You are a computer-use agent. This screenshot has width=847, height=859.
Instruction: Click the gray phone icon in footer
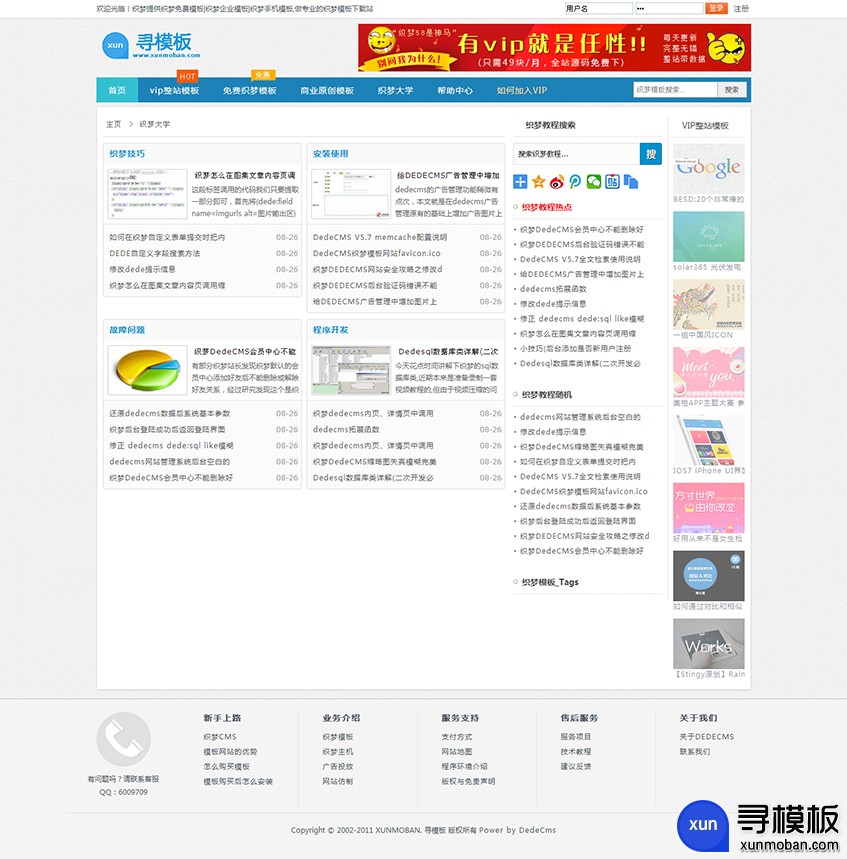click(123, 739)
